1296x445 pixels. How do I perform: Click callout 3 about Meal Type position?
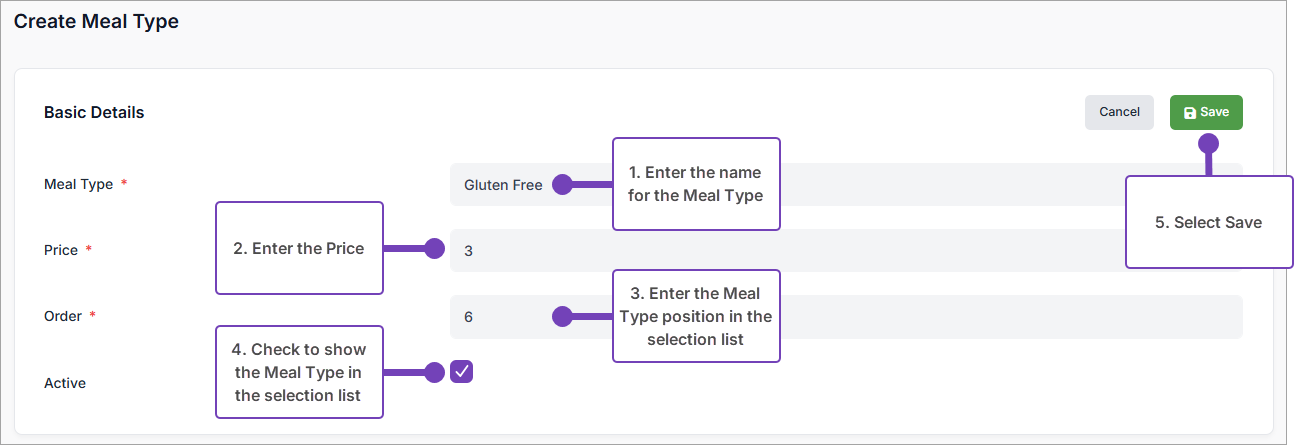tap(696, 316)
